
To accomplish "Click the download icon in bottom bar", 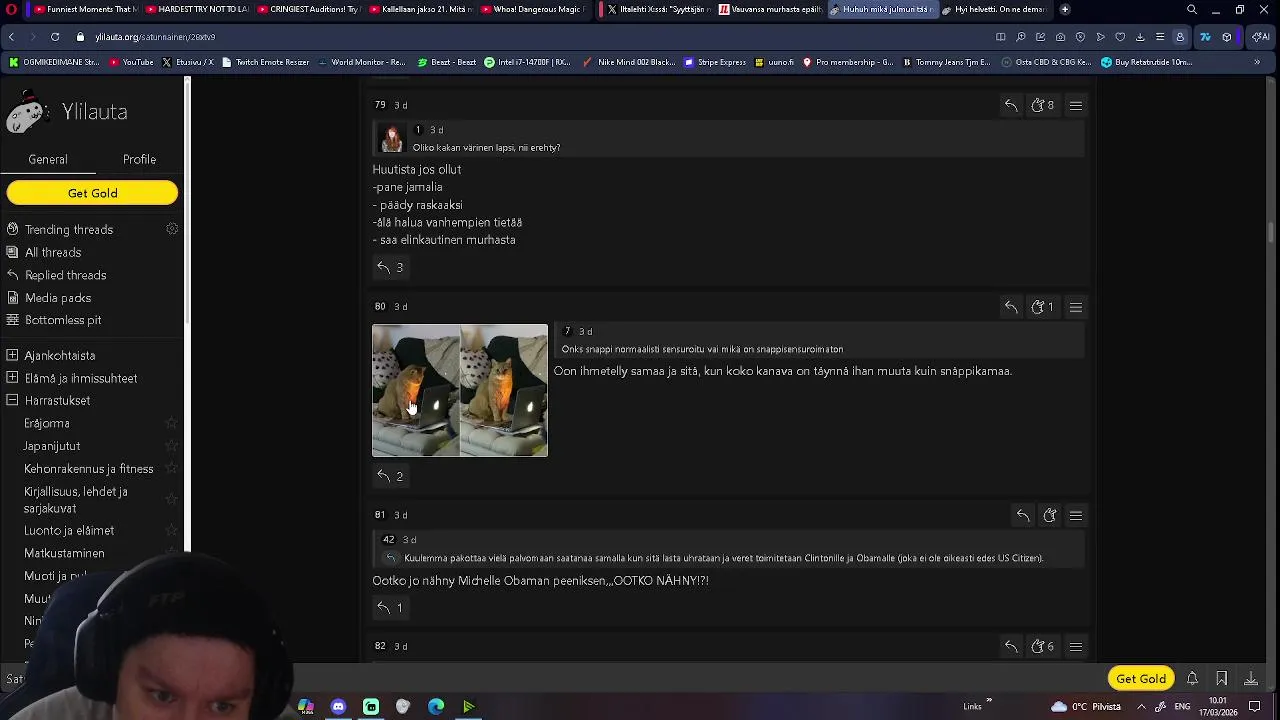I will point(1251,678).
